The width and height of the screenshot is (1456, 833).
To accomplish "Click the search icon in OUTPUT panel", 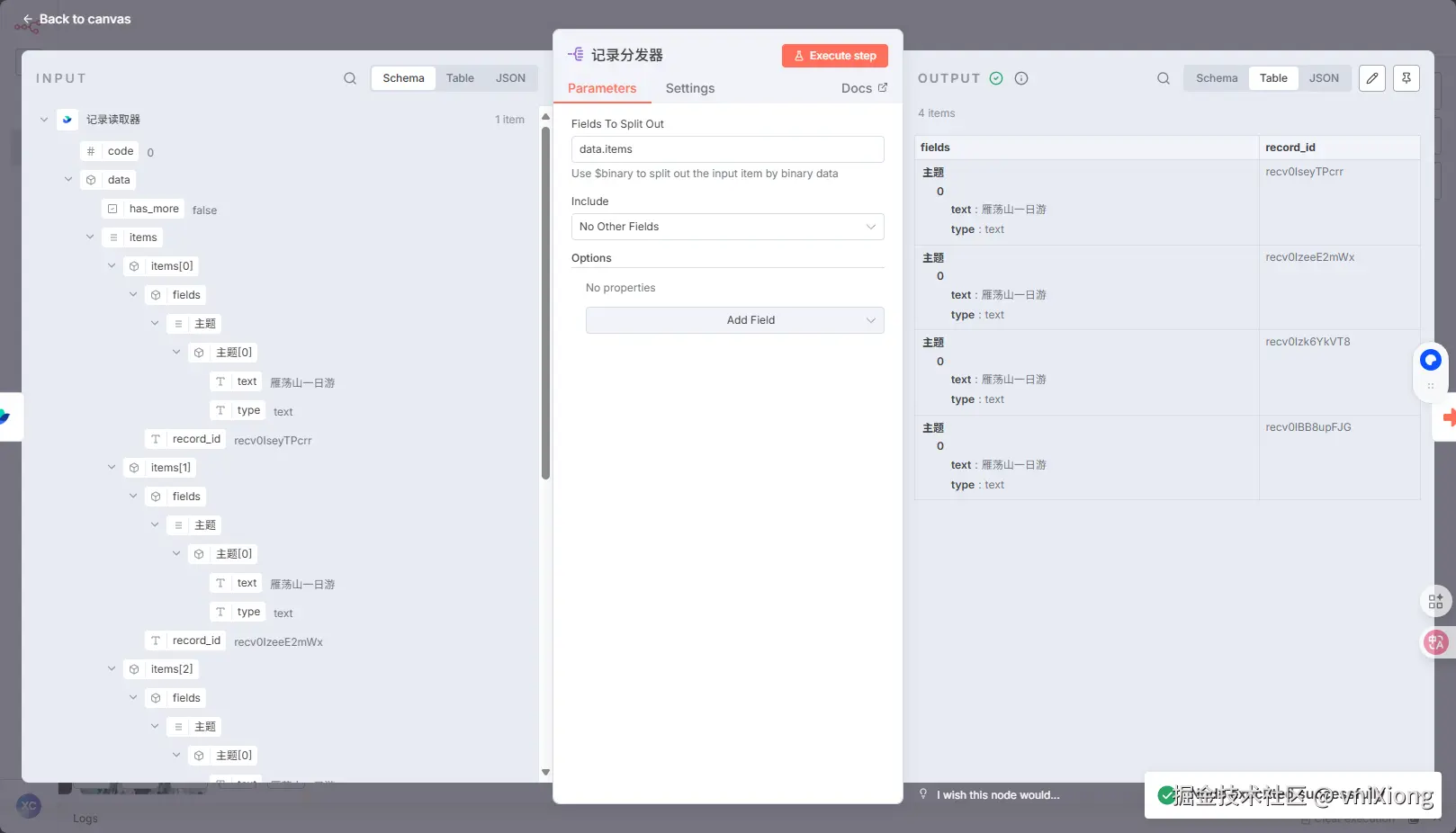I will pyautogui.click(x=1164, y=78).
